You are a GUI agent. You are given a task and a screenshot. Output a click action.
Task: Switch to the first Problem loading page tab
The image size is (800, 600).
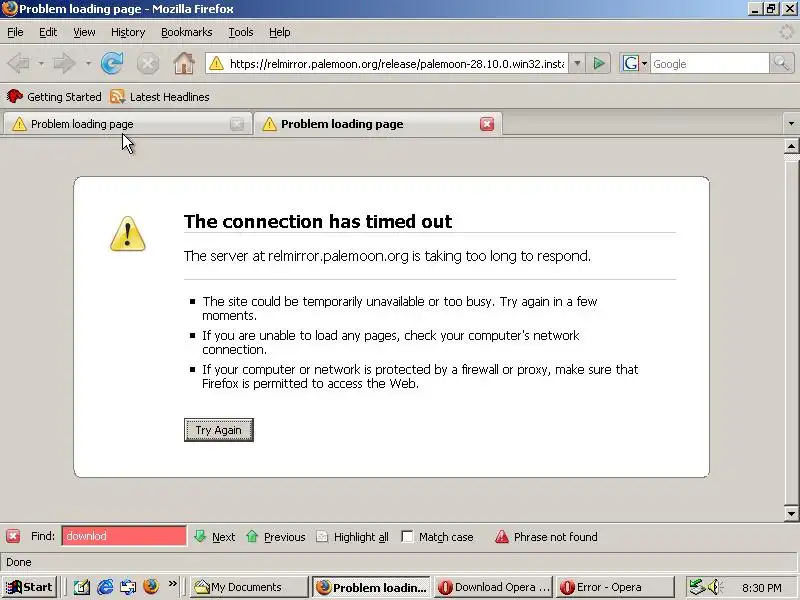pyautogui.click(x=128, y=124)
